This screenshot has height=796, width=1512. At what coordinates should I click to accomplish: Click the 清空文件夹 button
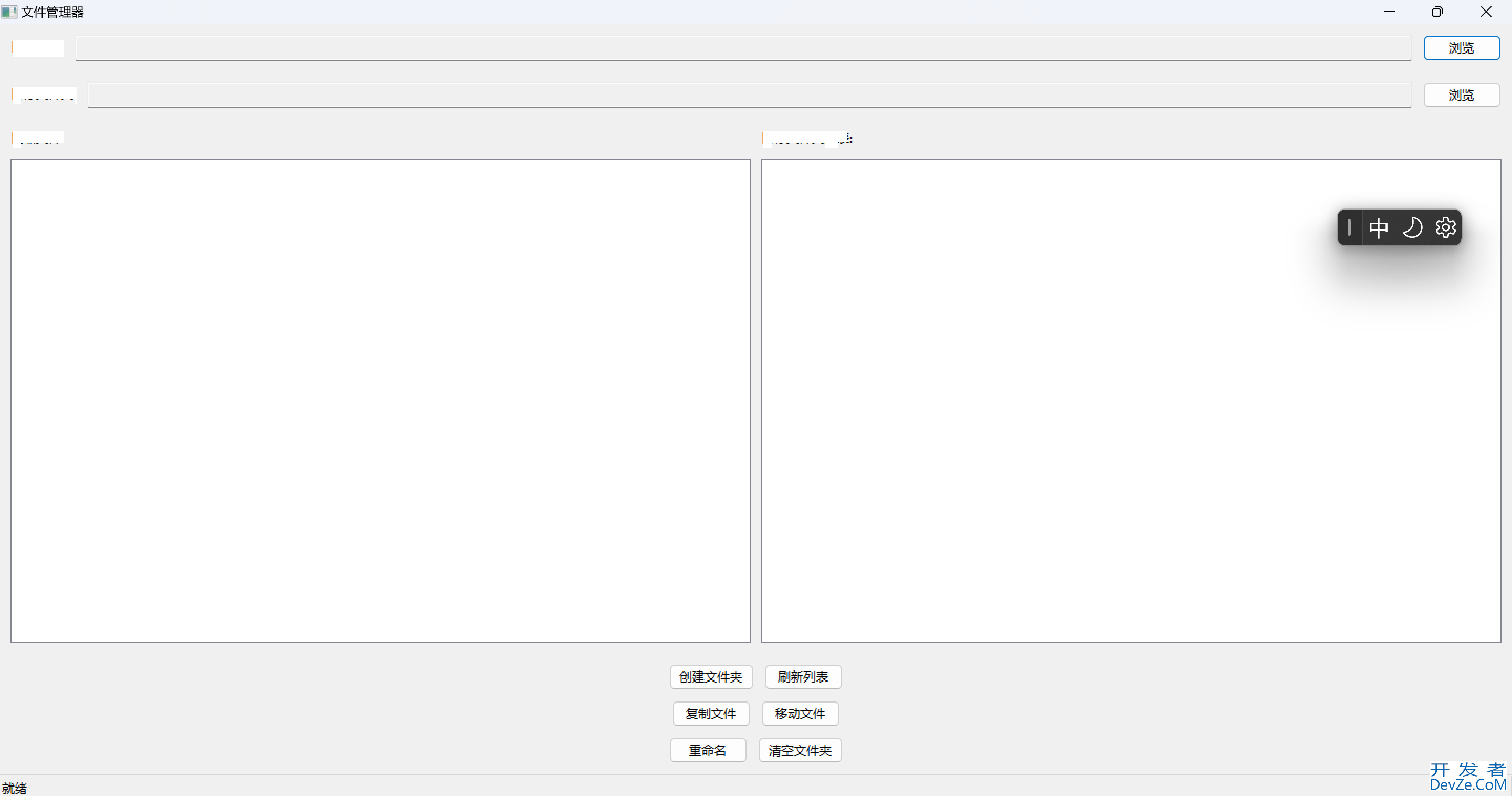pos(800,750)
